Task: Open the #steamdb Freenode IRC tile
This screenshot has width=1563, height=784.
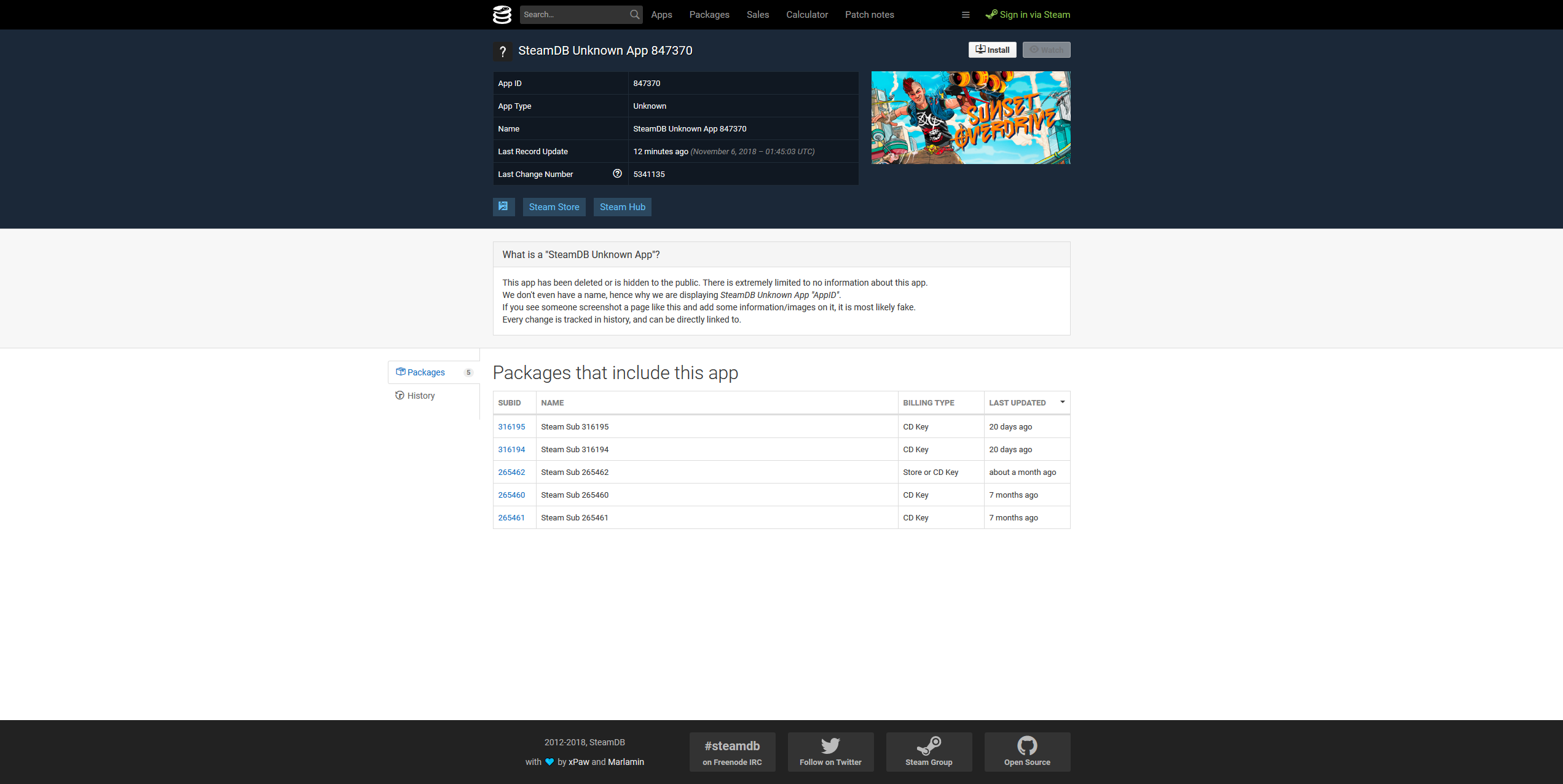Action: pos(732,751)
